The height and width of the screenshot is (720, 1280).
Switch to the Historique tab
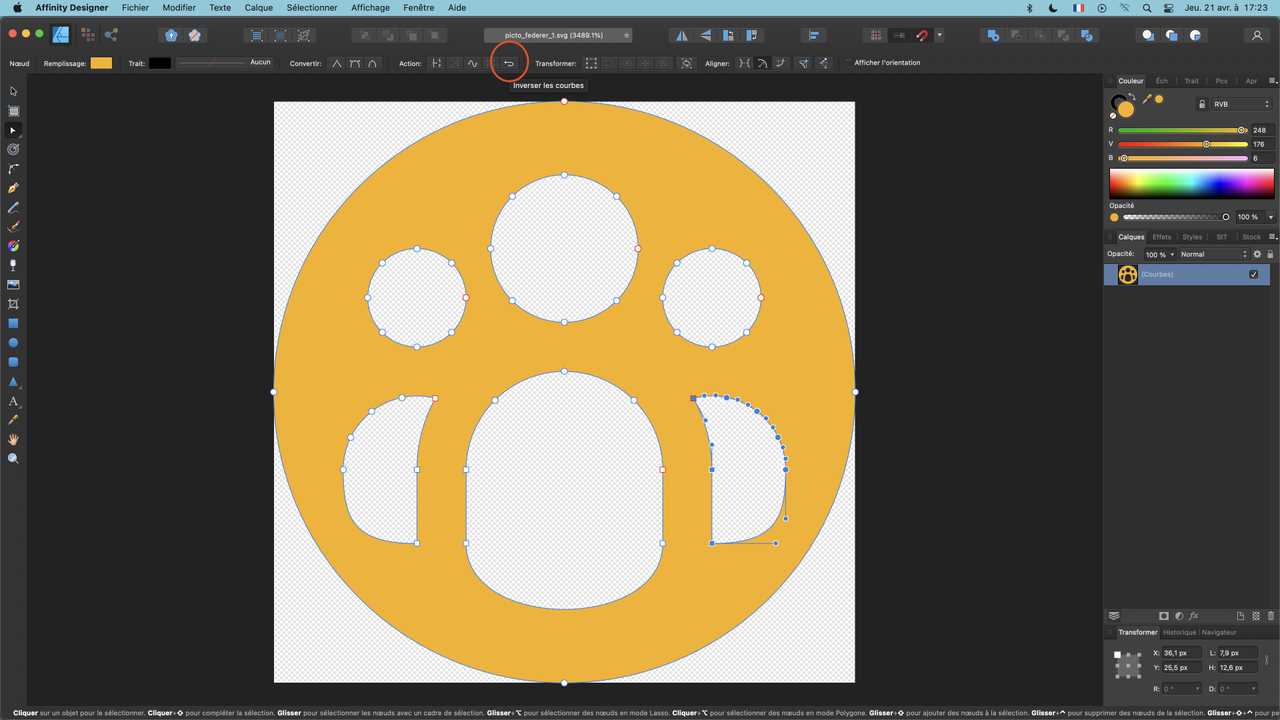pos(1179,632)
